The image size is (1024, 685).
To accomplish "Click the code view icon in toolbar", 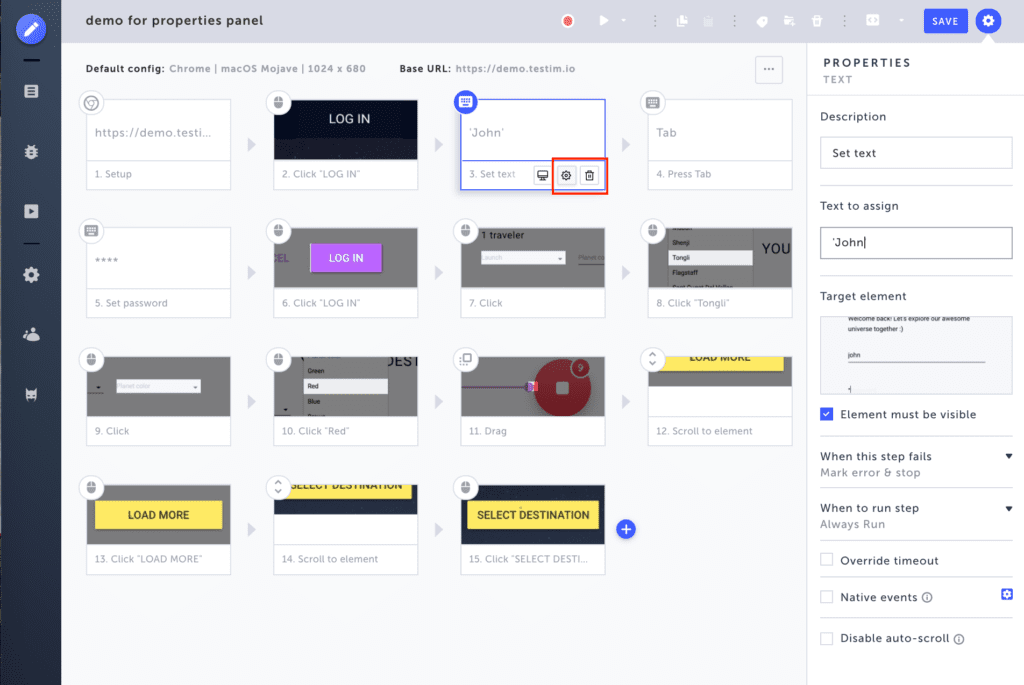I will click(872, 20).
